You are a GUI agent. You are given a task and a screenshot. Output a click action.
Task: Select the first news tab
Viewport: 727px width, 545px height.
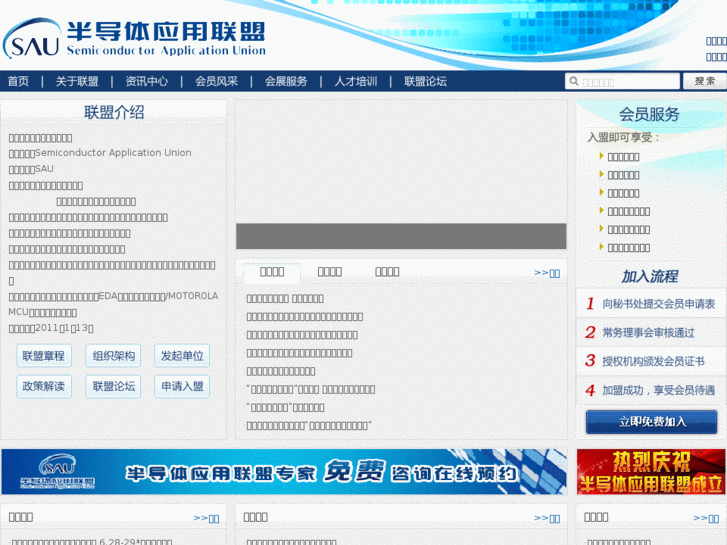[272, 272]
